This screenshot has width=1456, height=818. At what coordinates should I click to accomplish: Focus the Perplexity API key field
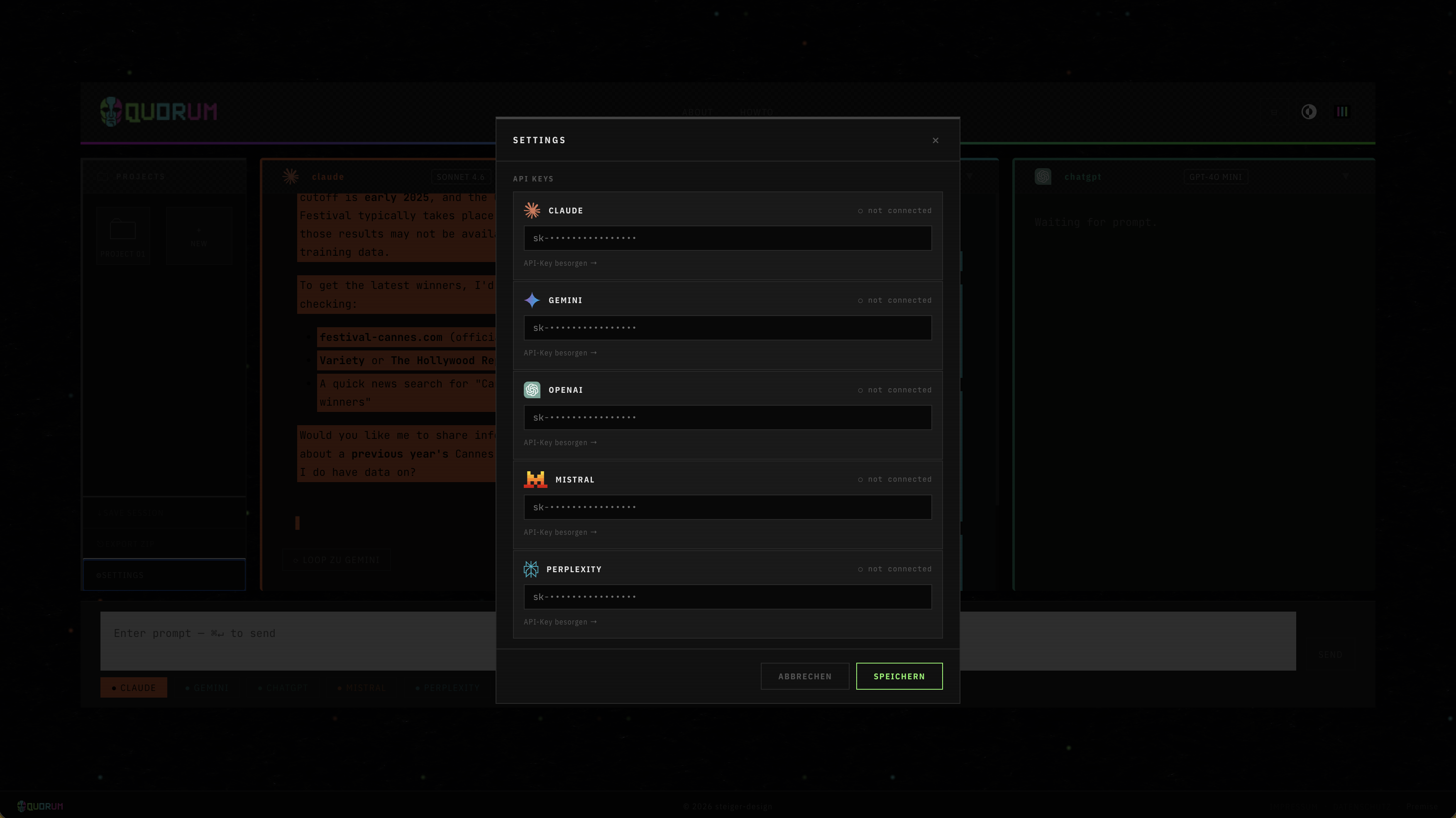pyautogui.click(x=728, y=597)
